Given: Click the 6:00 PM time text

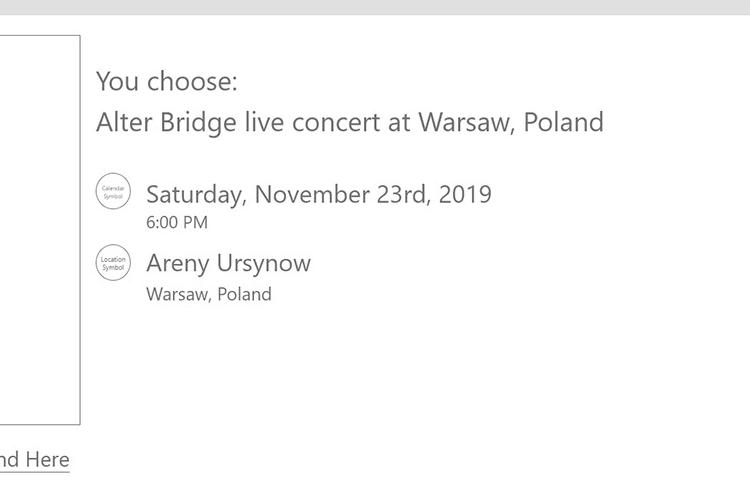Looking at the screenshot, I should 177,222.
